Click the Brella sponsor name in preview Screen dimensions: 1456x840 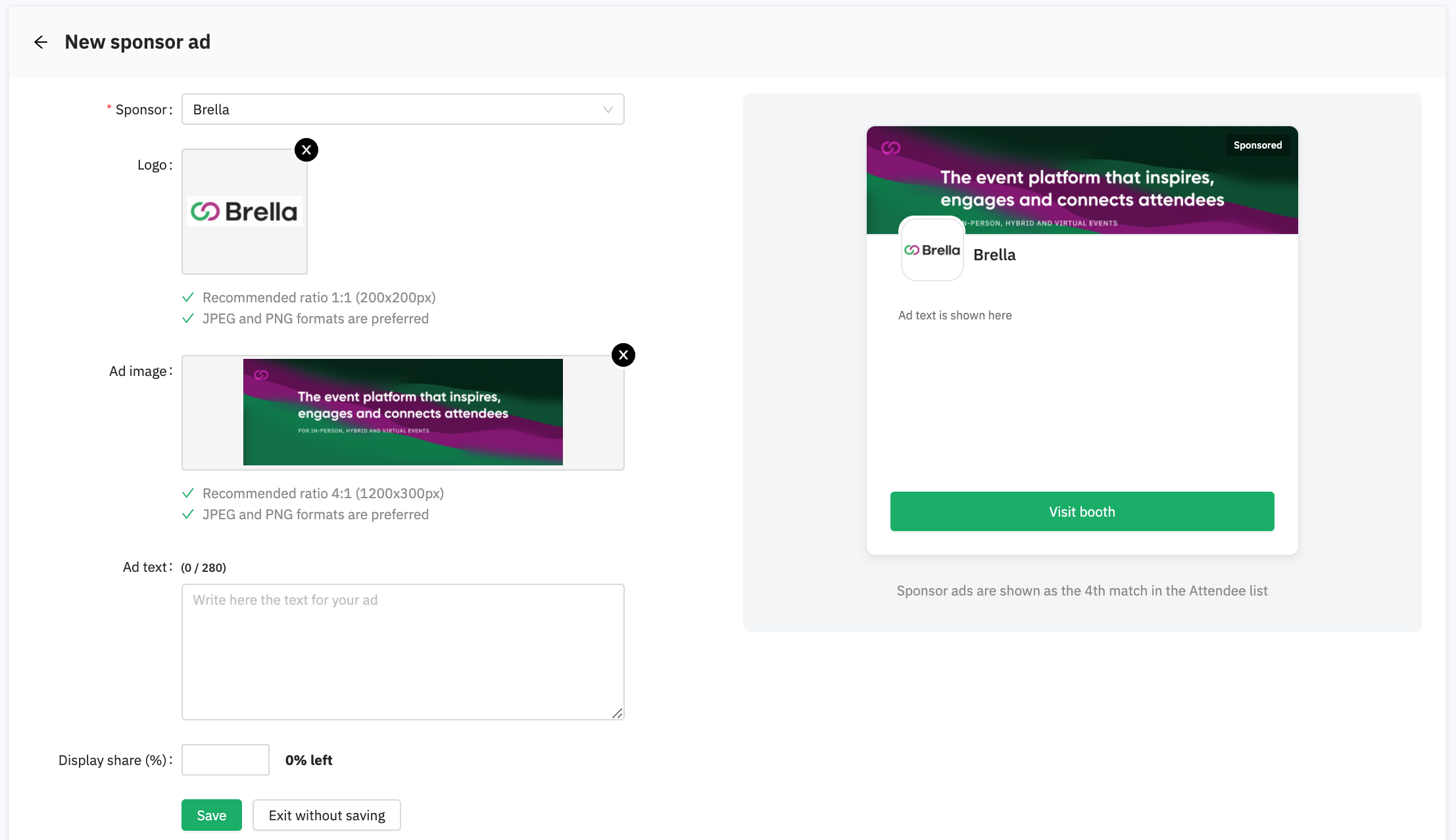(994, 255)
